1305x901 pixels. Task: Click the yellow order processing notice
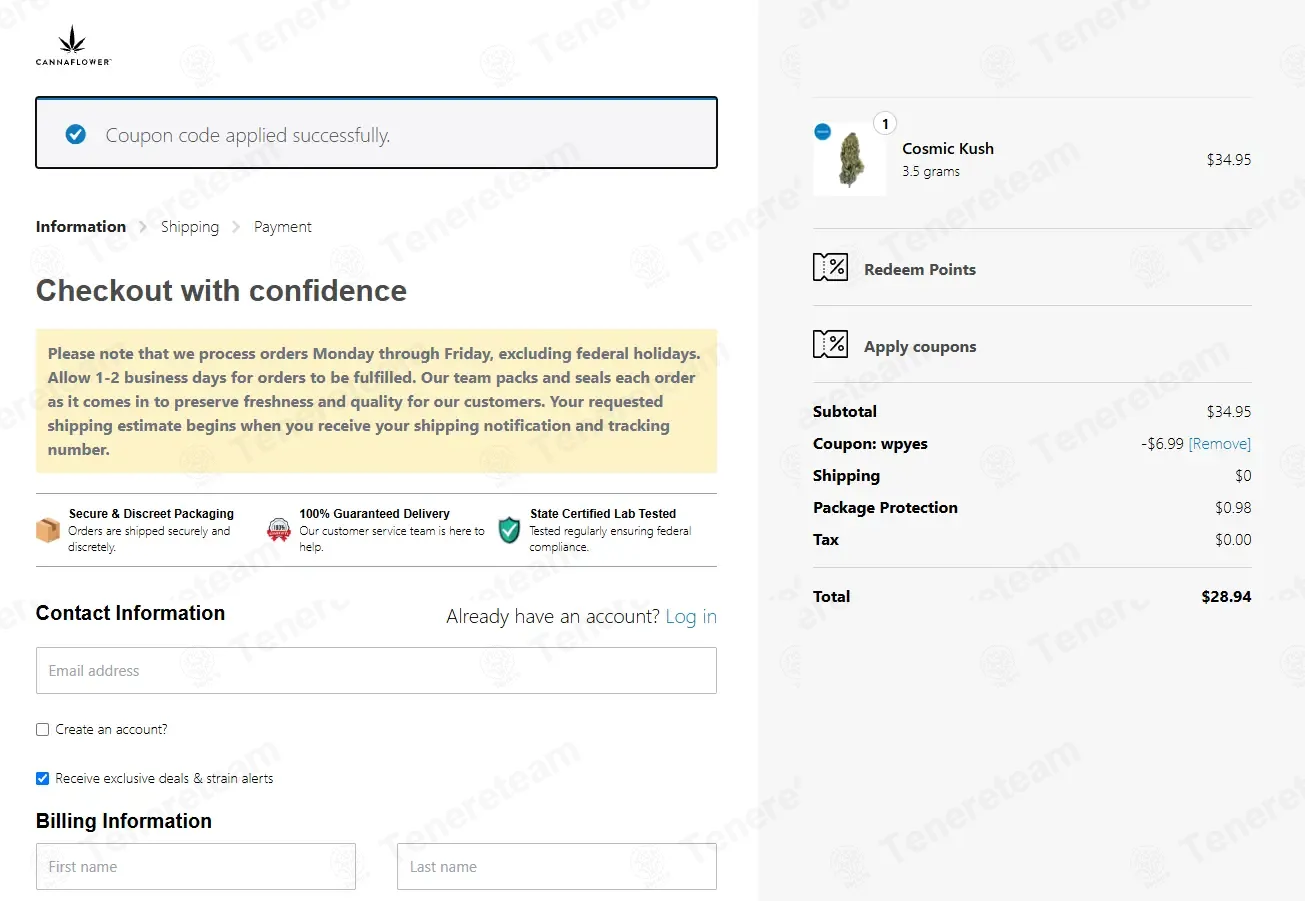point(376,401)
